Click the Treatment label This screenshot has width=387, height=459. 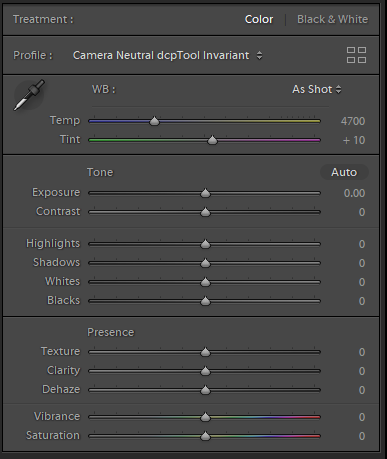click(43, 19)
